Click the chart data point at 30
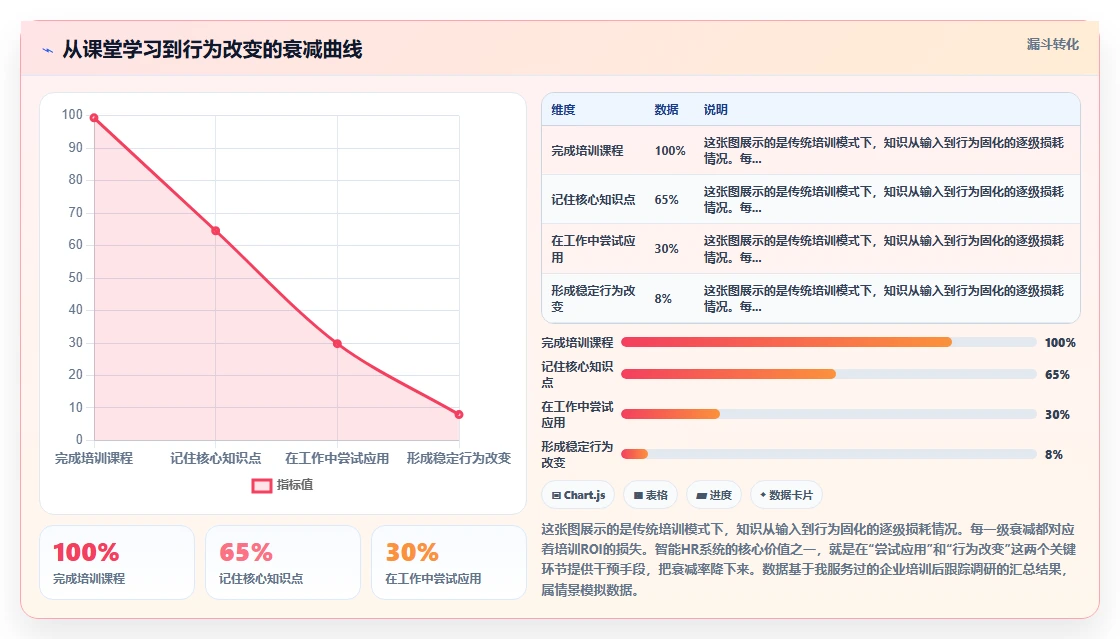This screenshot has width=1120, height=639. point(337,343)
